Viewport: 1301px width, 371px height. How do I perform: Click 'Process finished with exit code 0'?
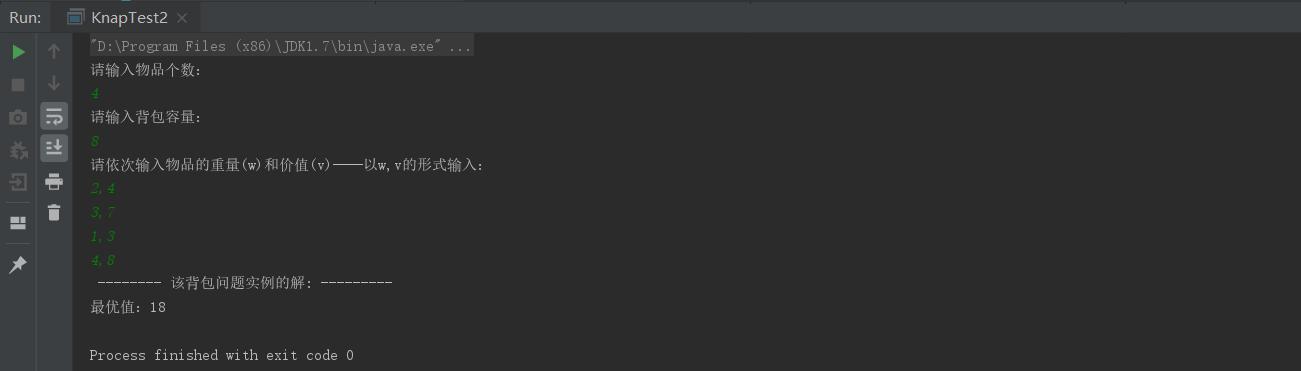221,355
